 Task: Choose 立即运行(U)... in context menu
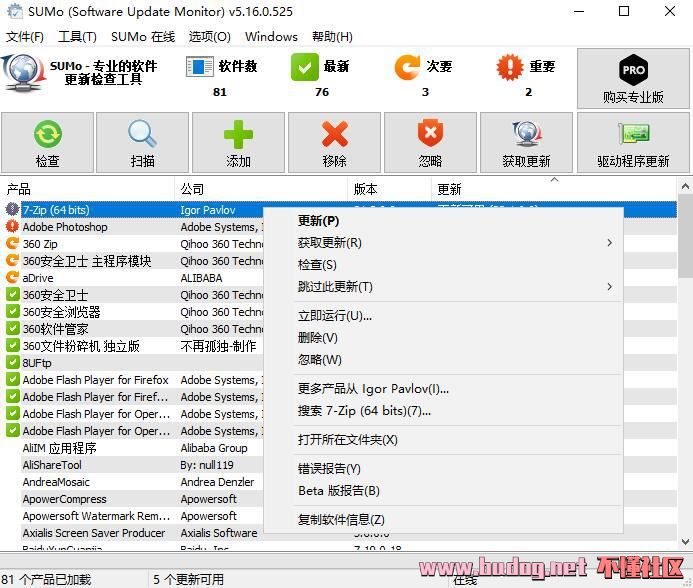click(x=443, y=316)
